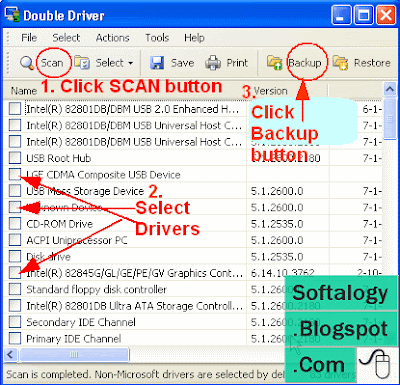
Task: Open the File menu
Action: (x=29, y=38)
